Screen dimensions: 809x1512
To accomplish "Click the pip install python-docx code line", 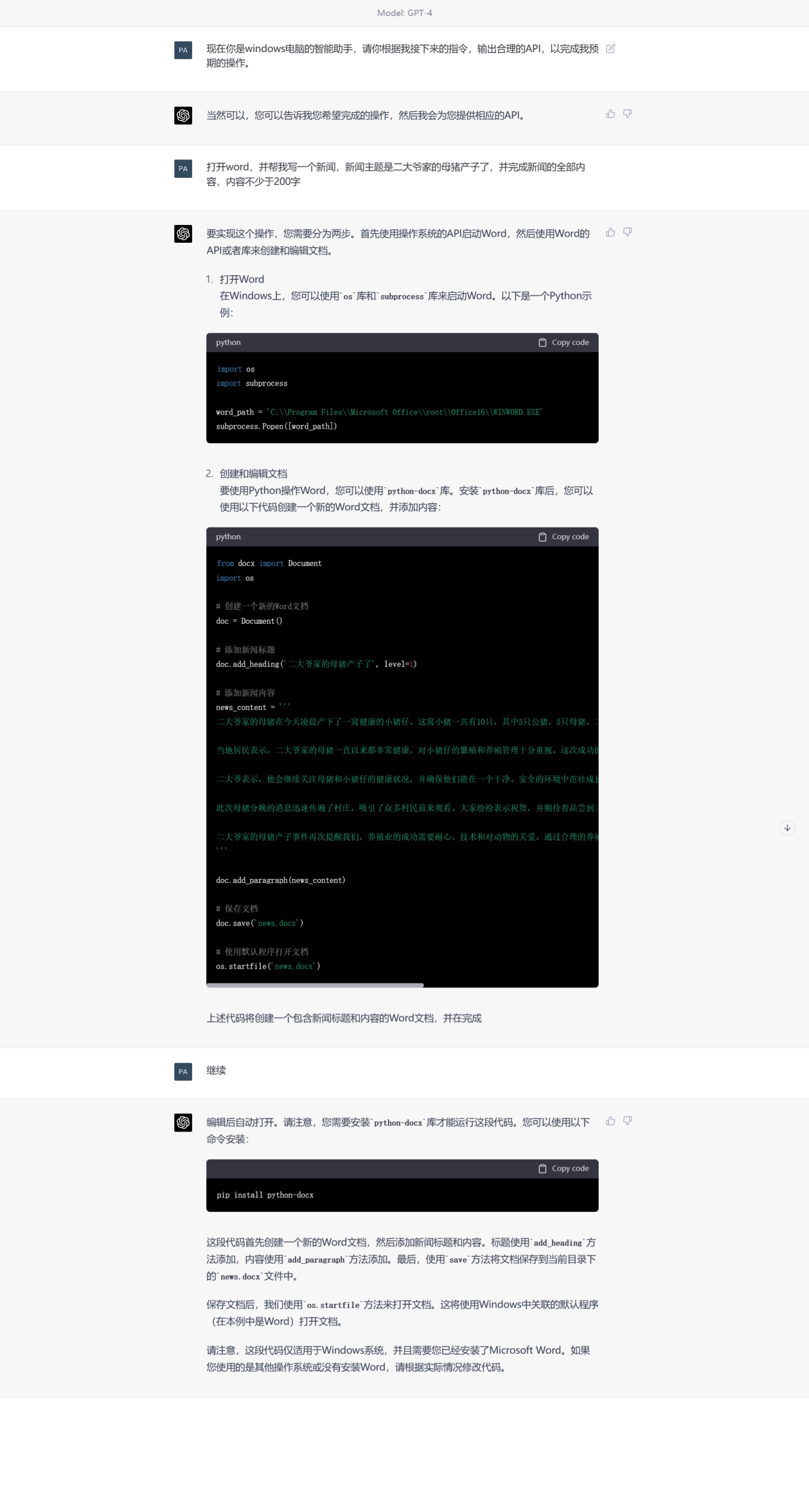I will click(265, 1195).
